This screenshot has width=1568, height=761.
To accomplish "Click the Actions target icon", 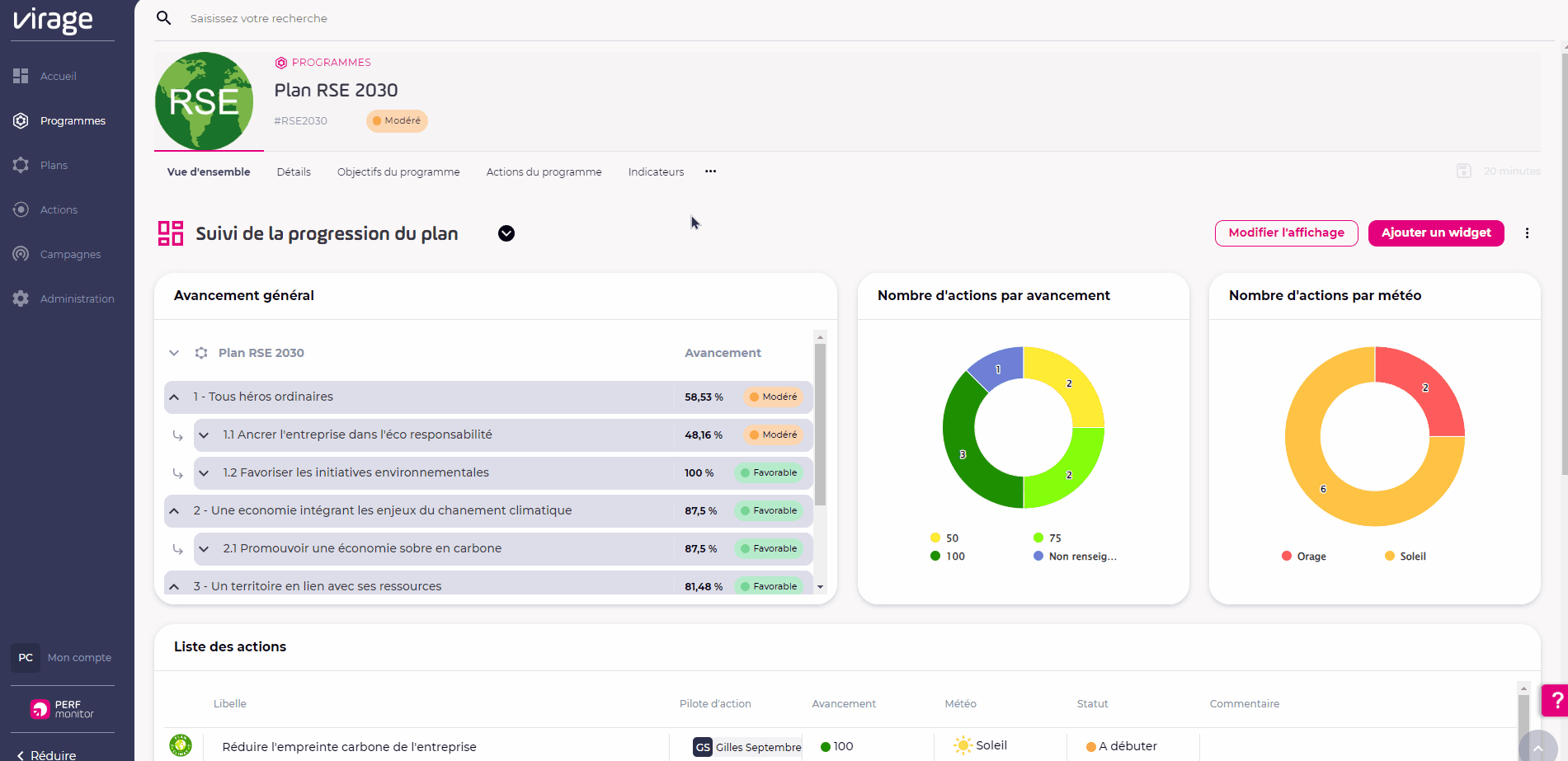I will [21, 209].
